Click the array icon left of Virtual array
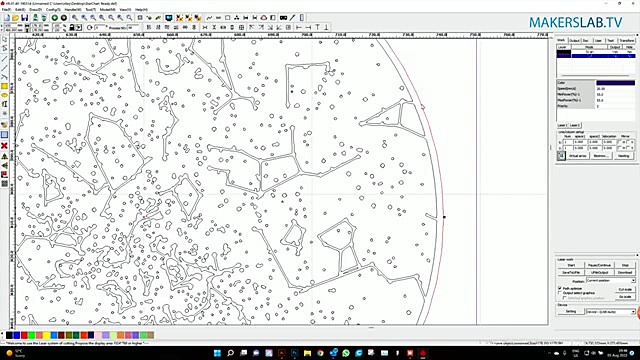Image resolution: width=640 pixels, height=360 pixels. (x=561, y=156)
